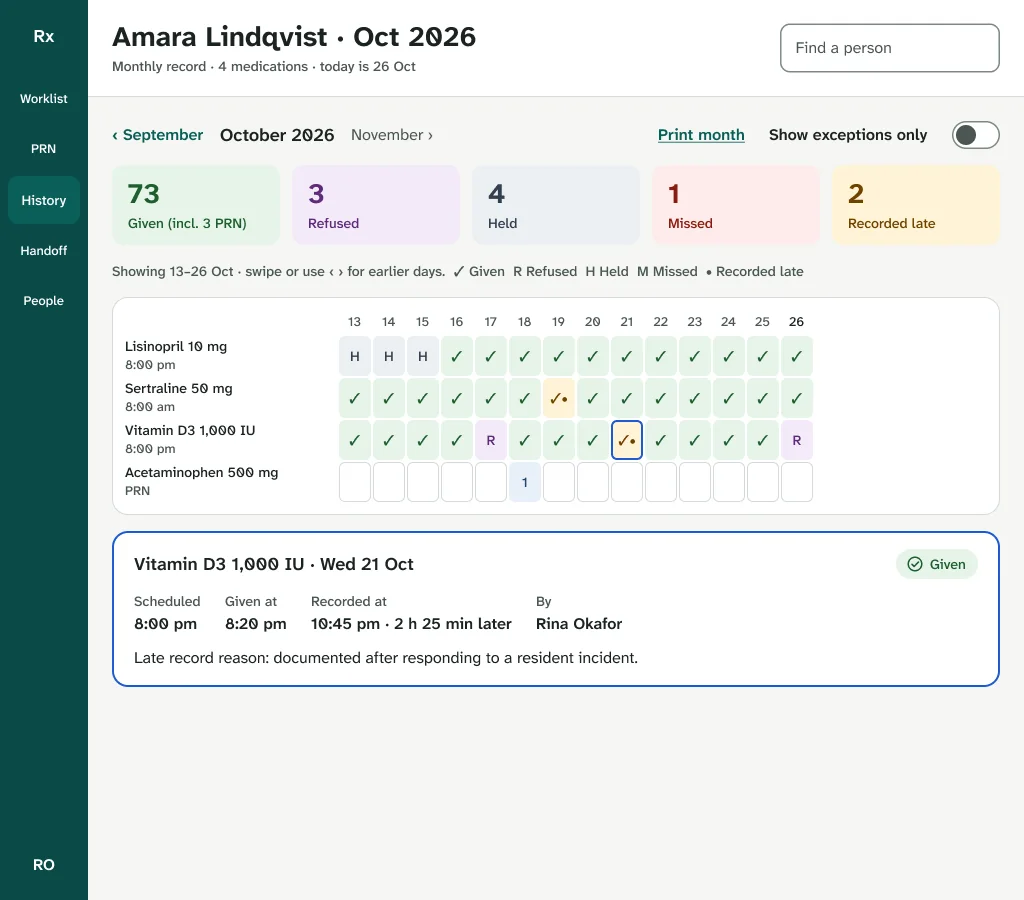Select Sertraline given cell on day 22
The image size is (1024, 900).
coord(661,398)
